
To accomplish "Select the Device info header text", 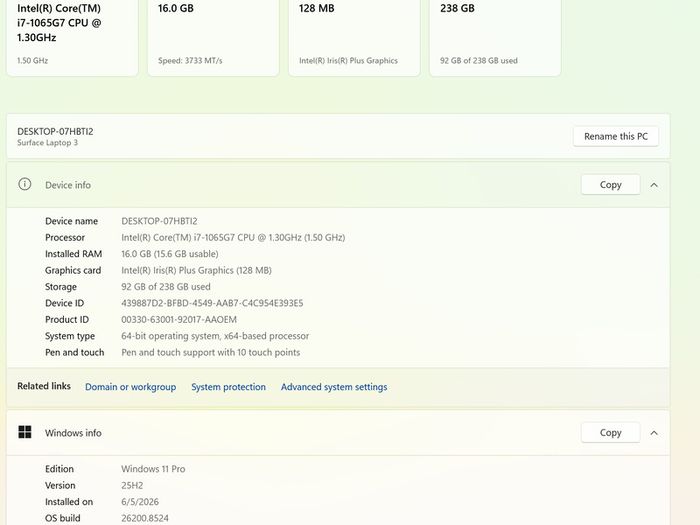I will 68,185.
